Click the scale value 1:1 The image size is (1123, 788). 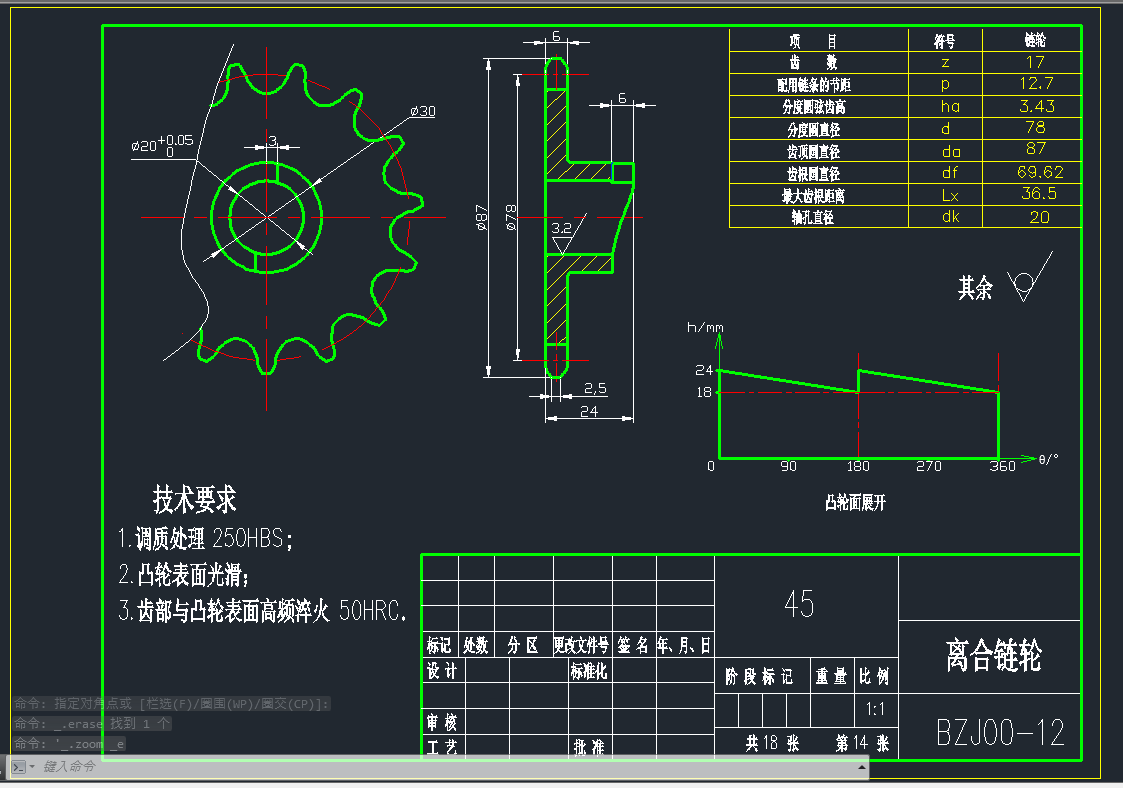(875, 709)
